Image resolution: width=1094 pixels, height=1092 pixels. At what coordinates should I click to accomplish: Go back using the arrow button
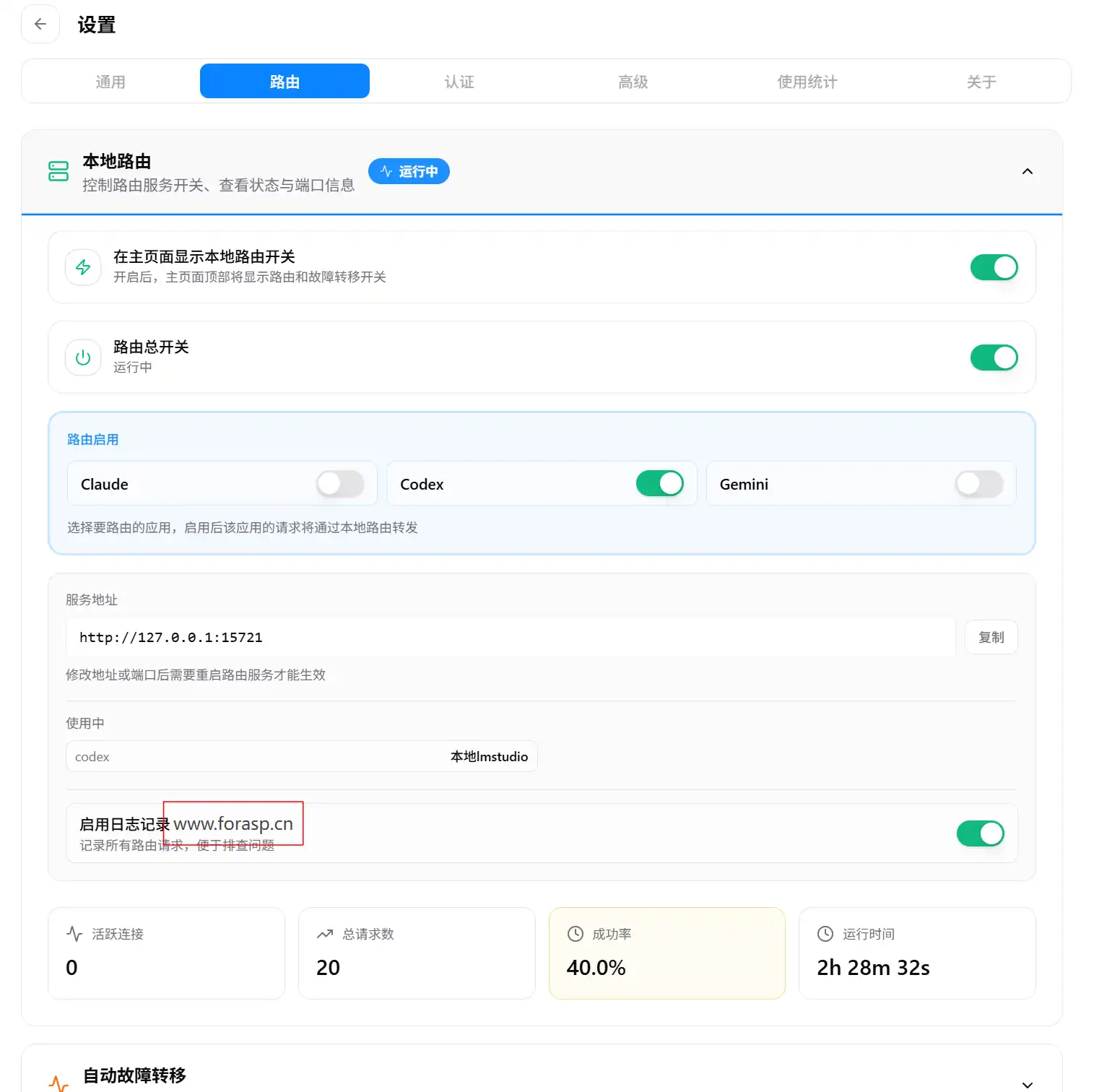tap(40, 25)
